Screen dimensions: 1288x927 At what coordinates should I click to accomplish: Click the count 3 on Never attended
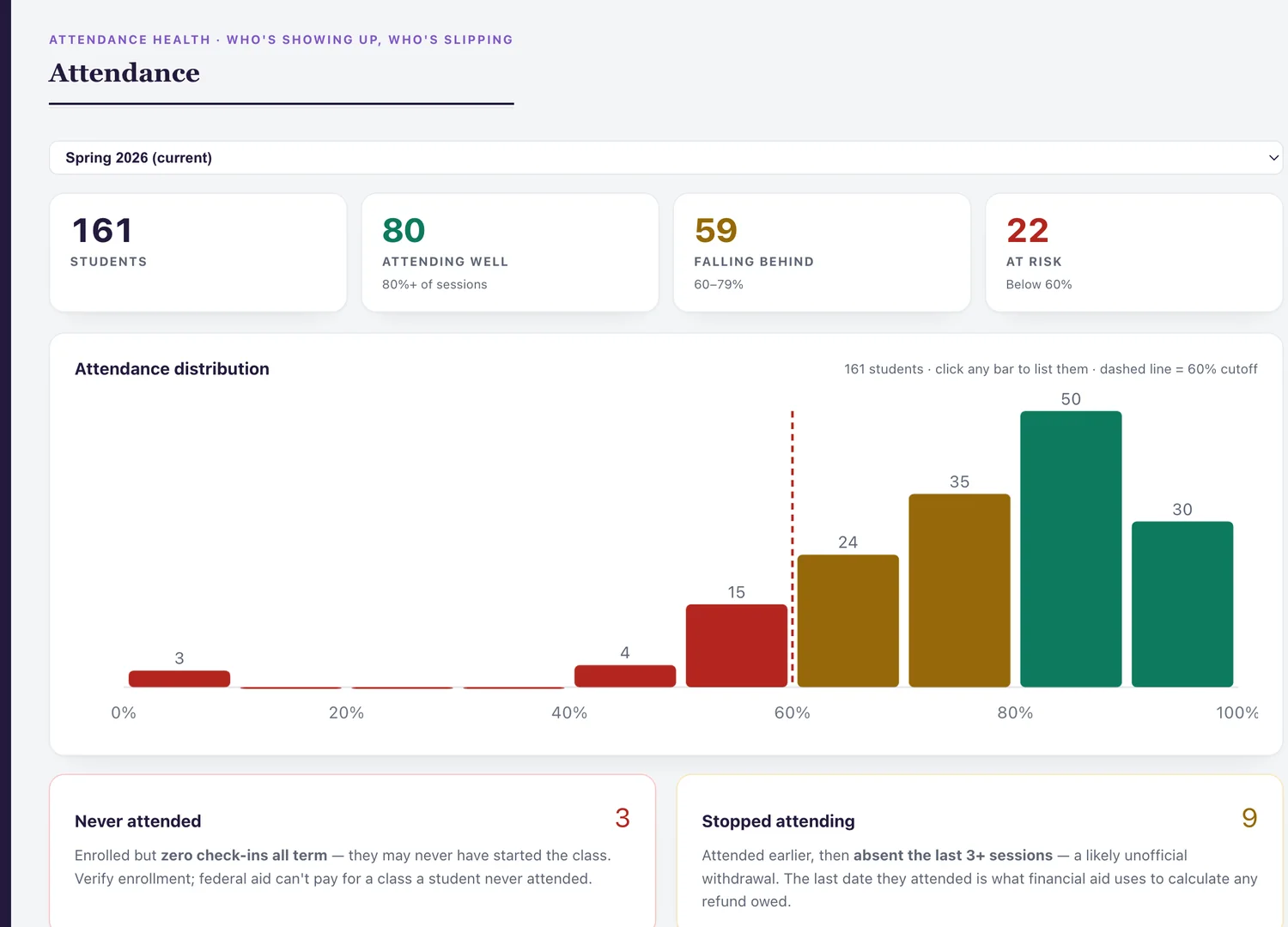[623, 818]
